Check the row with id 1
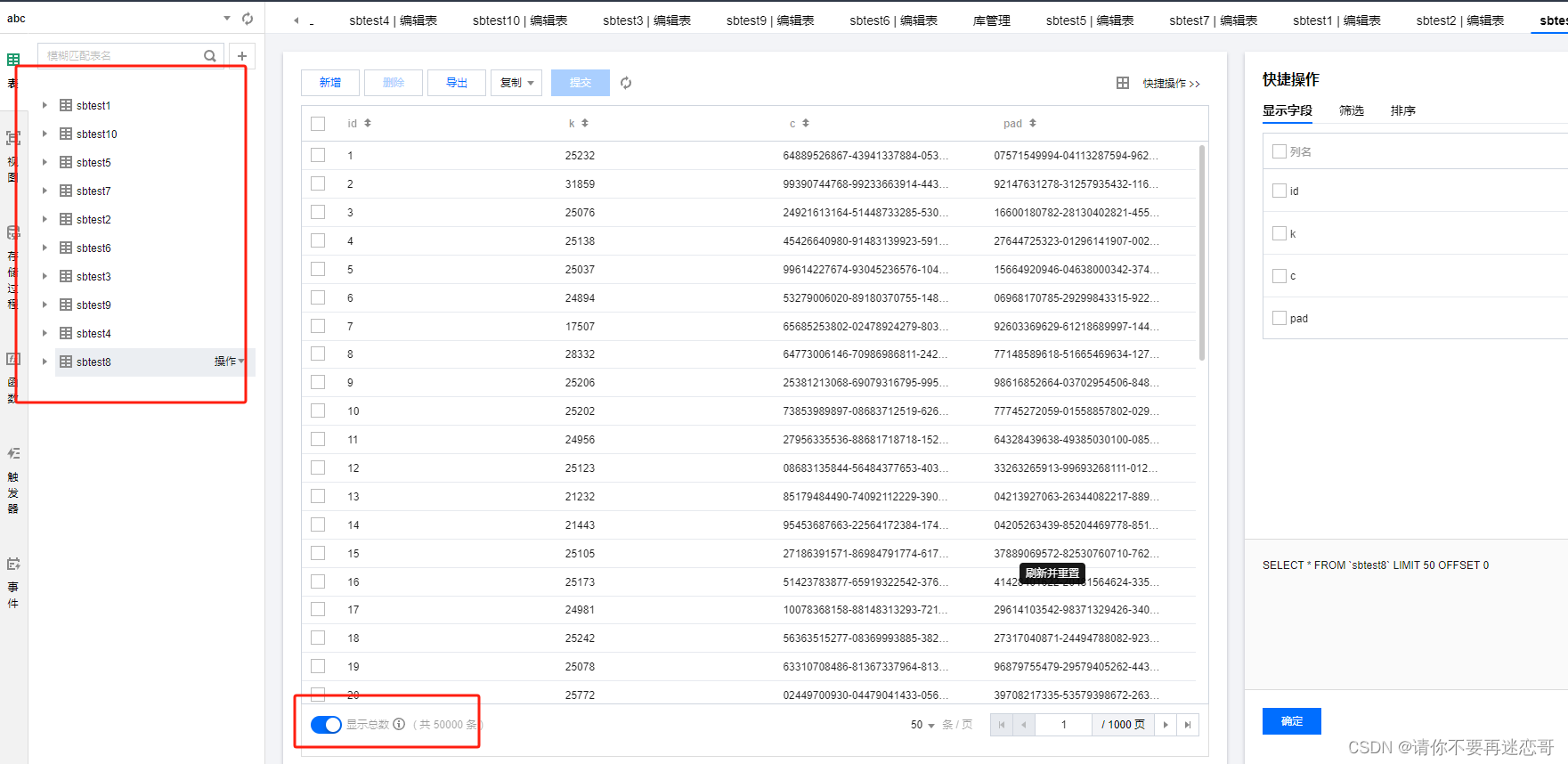The image size is (1568, 764). pyautogui.click(x=318, y=155)
